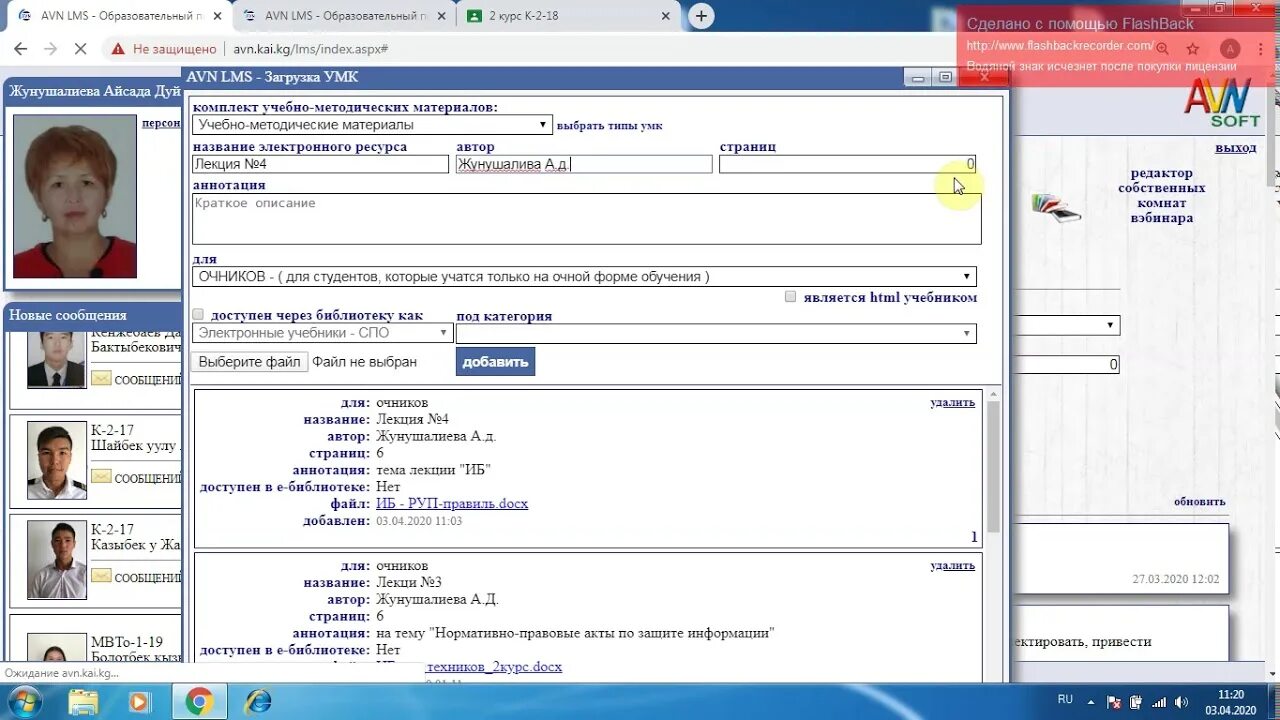Click the 'выход' logout link
The image size is (1280, 720).
1236,148
